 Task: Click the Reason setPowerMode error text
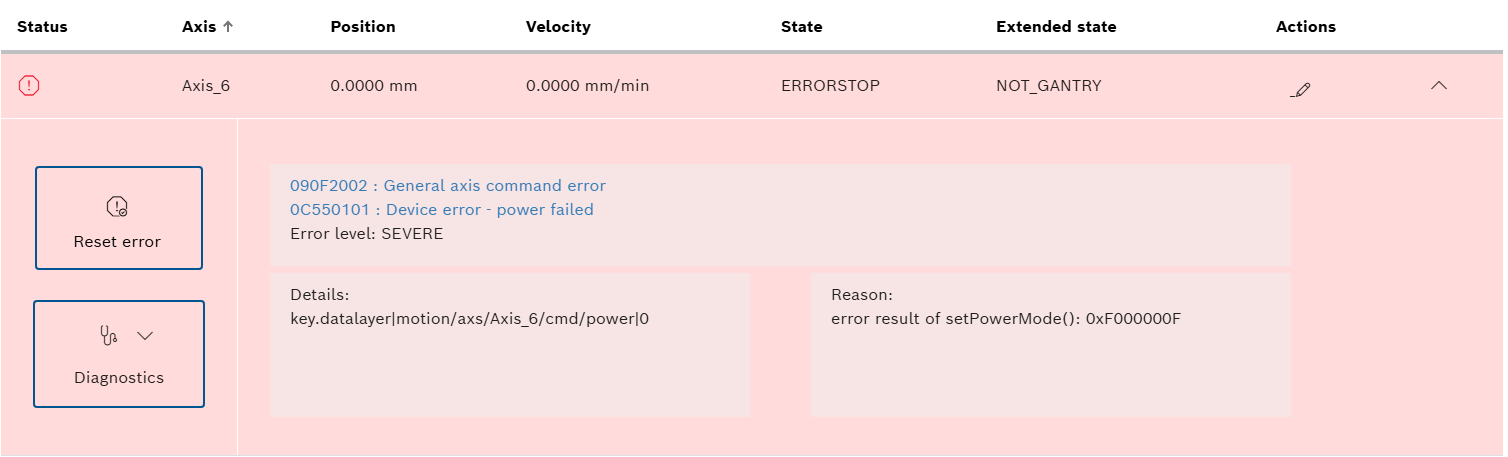coord(1006,319)
